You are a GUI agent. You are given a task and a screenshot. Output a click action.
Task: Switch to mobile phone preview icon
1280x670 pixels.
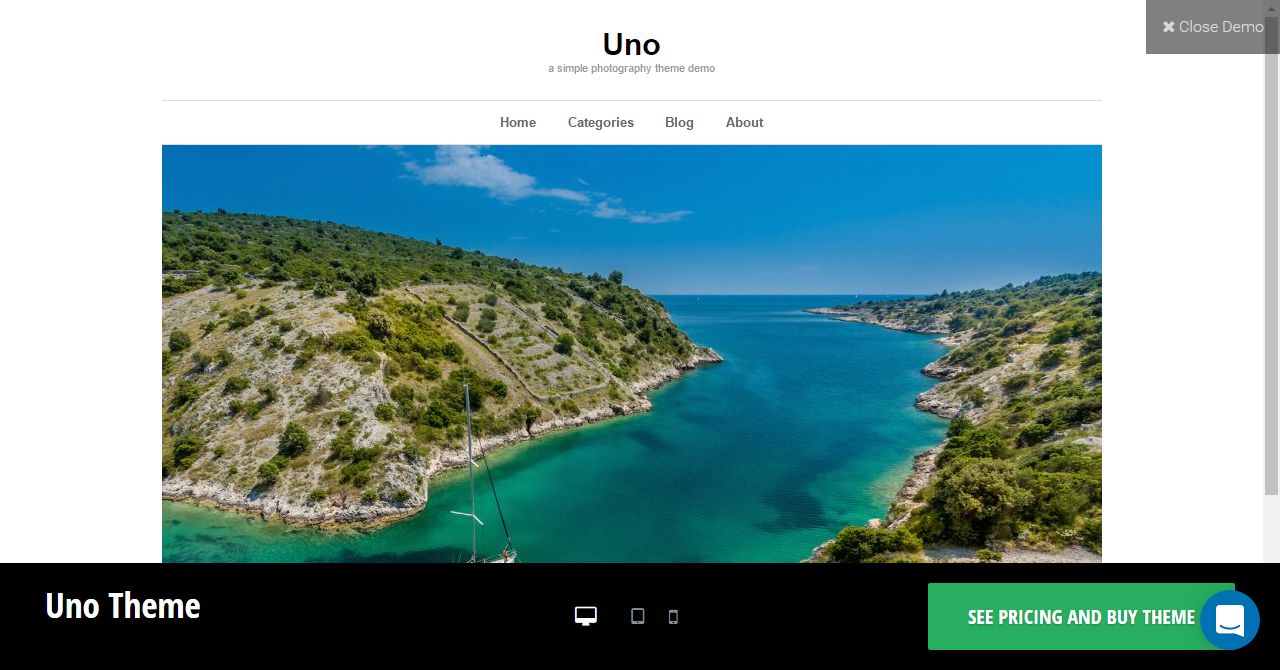[x=673, y=616]
